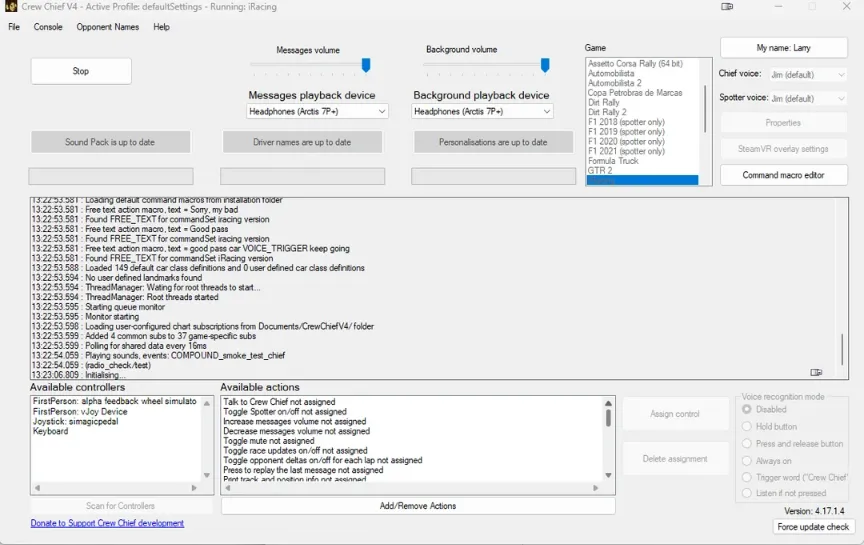Image resolution: width=864 pixels, height=545 pixels.
Task: Click the Assign control button
Action: [x=675, y=414]
